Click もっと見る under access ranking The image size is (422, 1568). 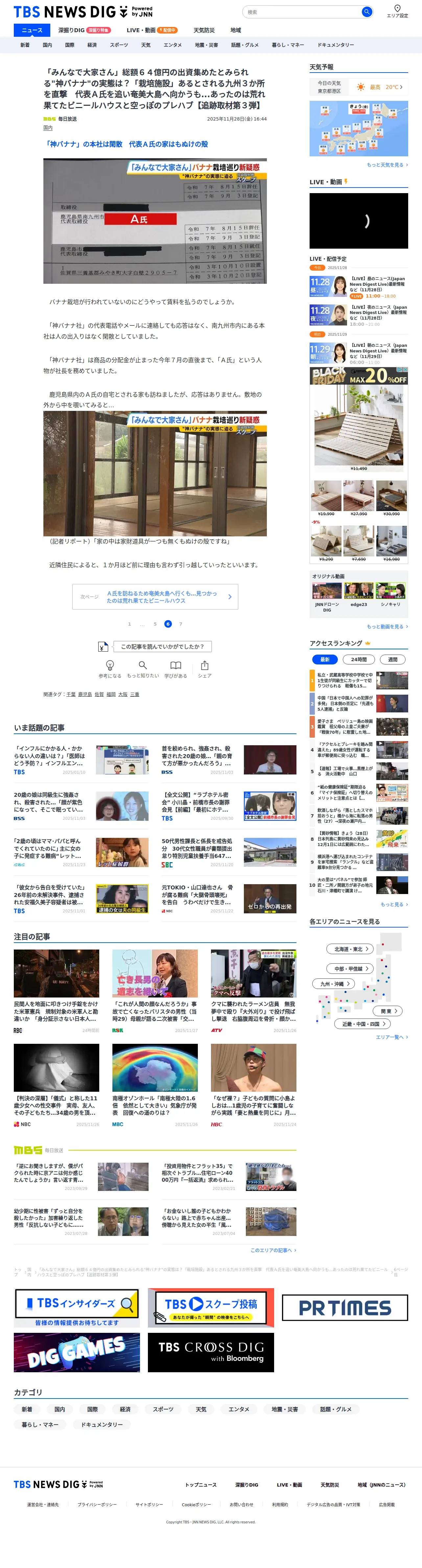[394, 905]
